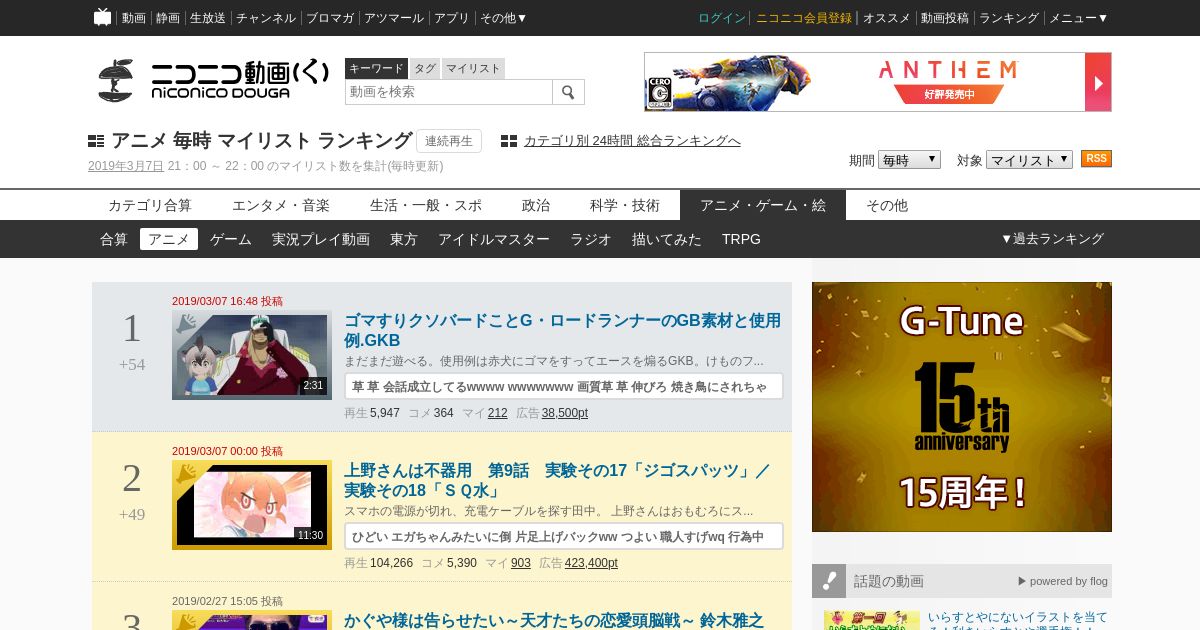Open ブロマガ in top bar
This screenshot has width=1200, height=630.
[330, 18]
